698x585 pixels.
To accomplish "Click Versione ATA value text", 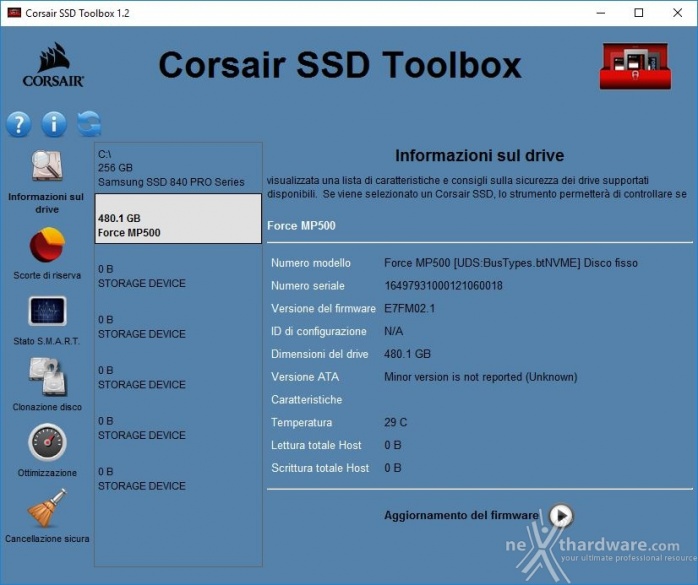I will point(481,377).
